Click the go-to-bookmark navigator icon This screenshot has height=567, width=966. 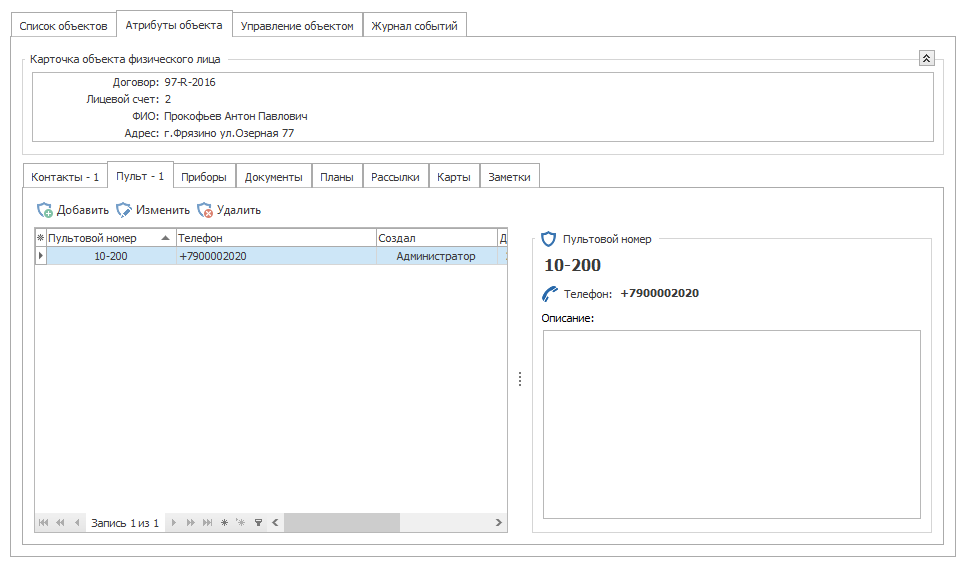coord(241,523)
